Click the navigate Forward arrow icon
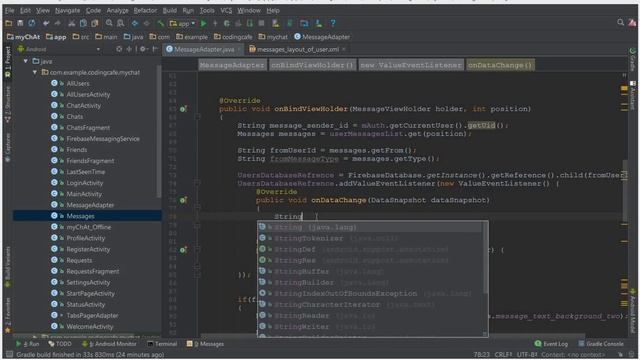The image size is (640, 360). pos(147,24)
